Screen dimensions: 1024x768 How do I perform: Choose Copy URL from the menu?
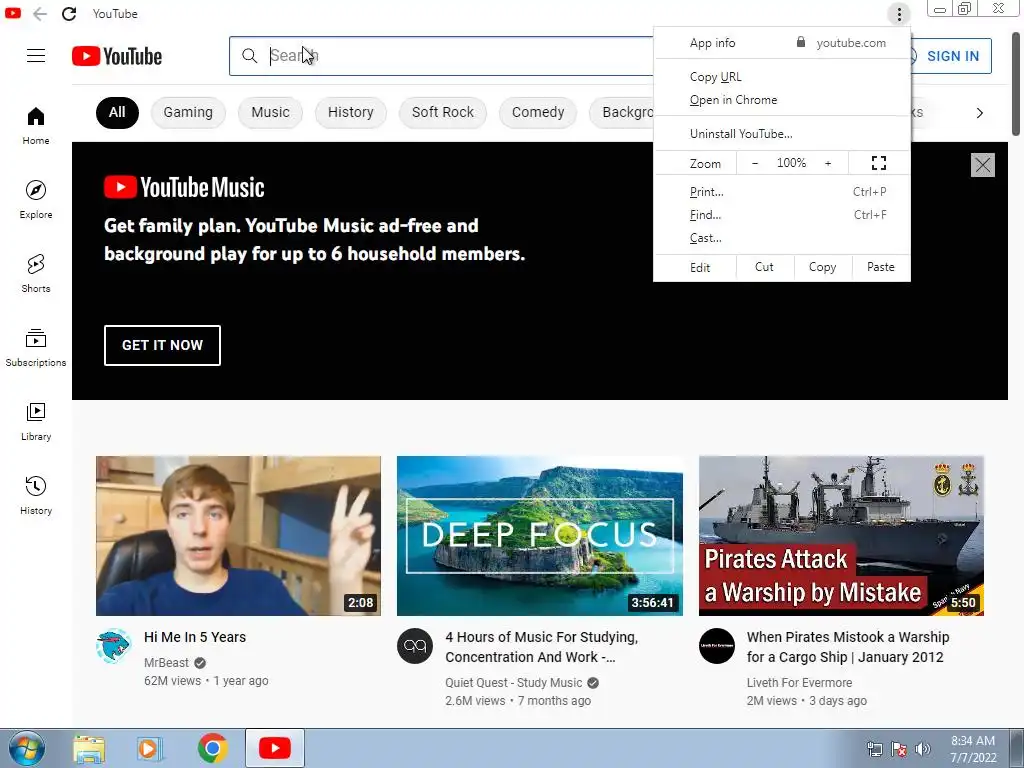pyautogui.click(x=782, y=77)
